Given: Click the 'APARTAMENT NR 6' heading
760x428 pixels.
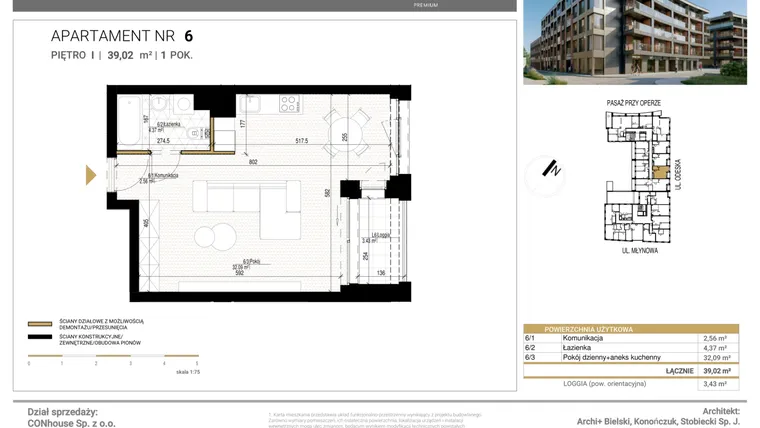Looking at the screenshot, I should [x=122, y=36].
